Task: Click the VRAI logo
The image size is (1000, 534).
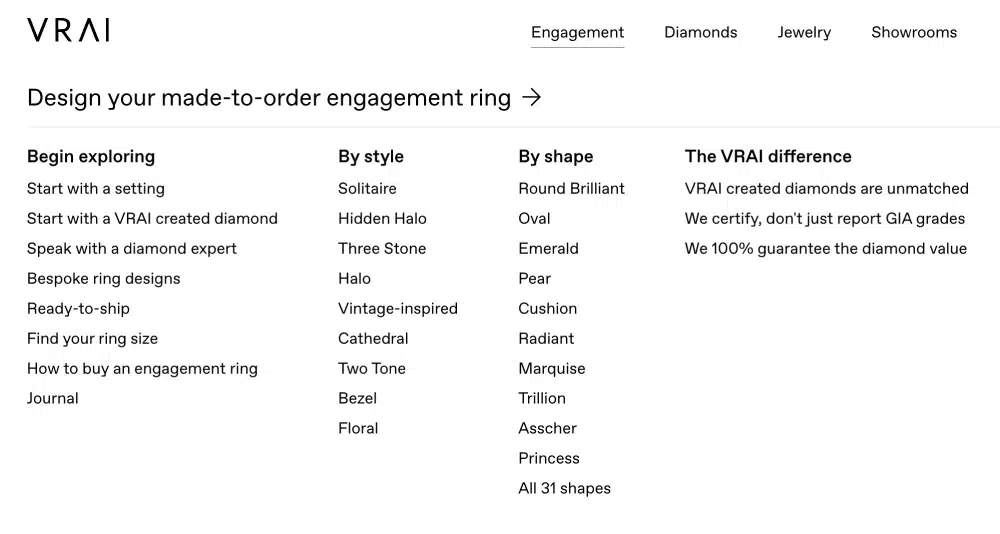Action: tap(68, 31)
